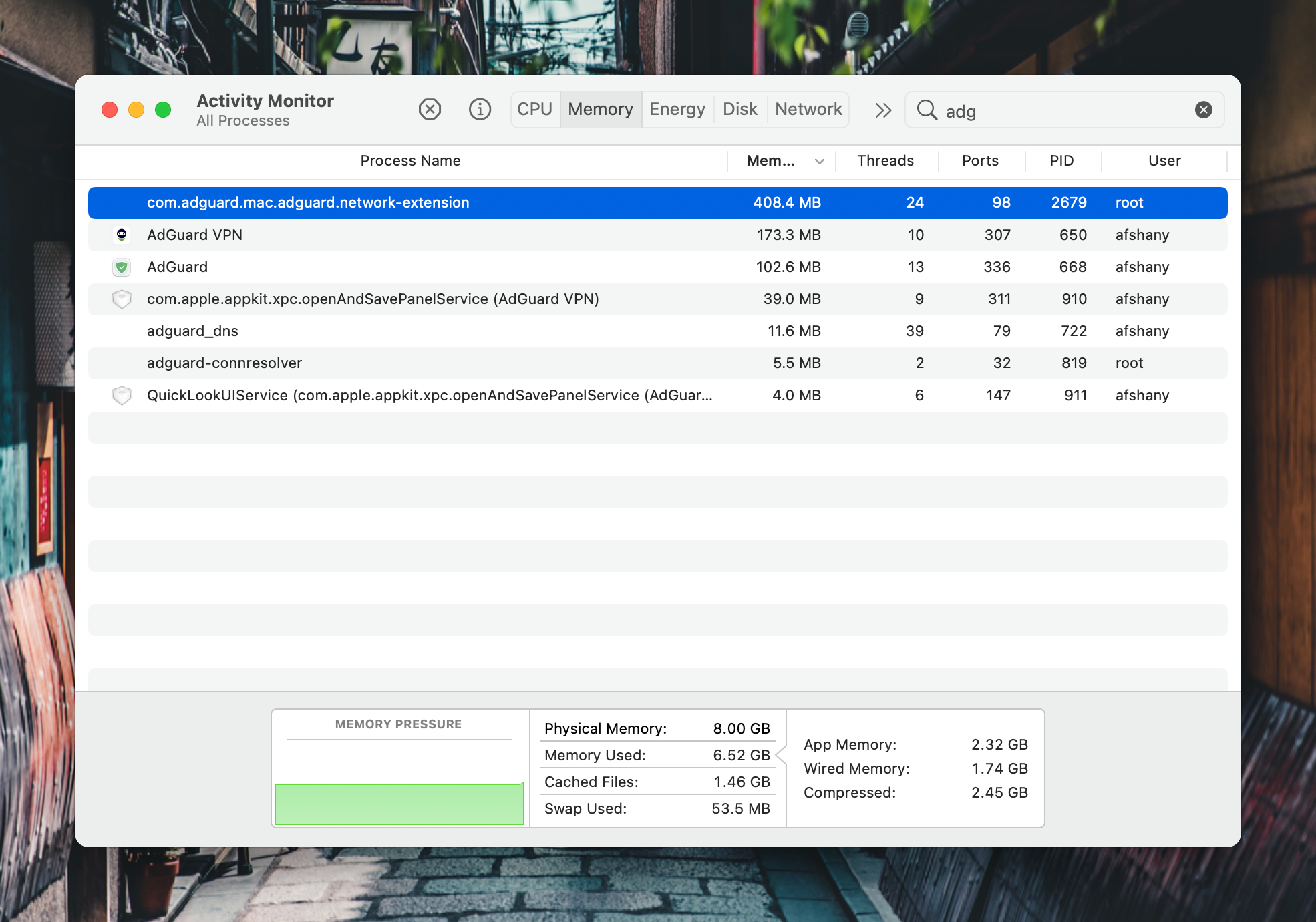Image resolution: width=1316 pixels, height=922 pixels.
Task: Sort by the Process Name column
Action: [410, 161]
